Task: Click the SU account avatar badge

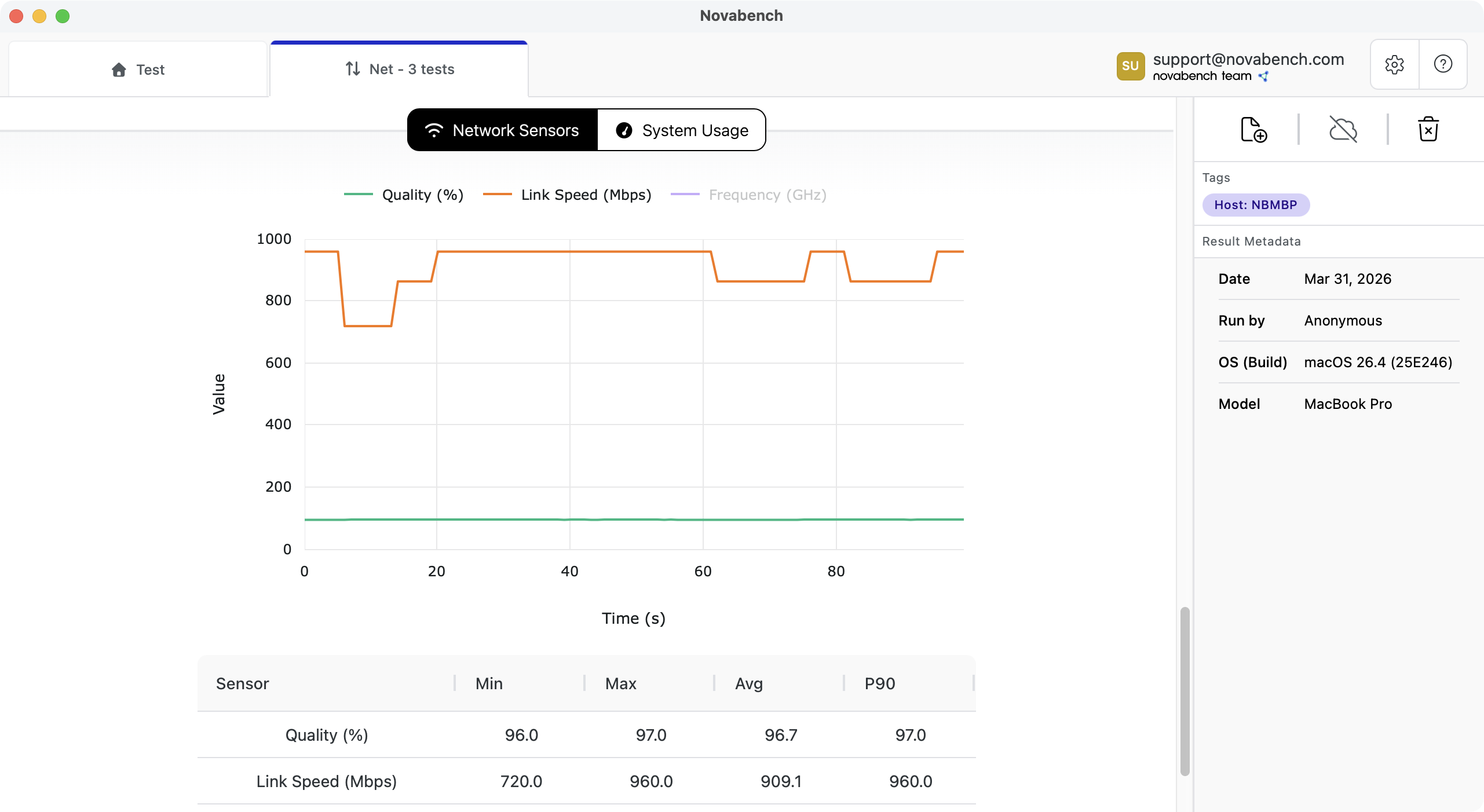Action: tap(1130, 65)
